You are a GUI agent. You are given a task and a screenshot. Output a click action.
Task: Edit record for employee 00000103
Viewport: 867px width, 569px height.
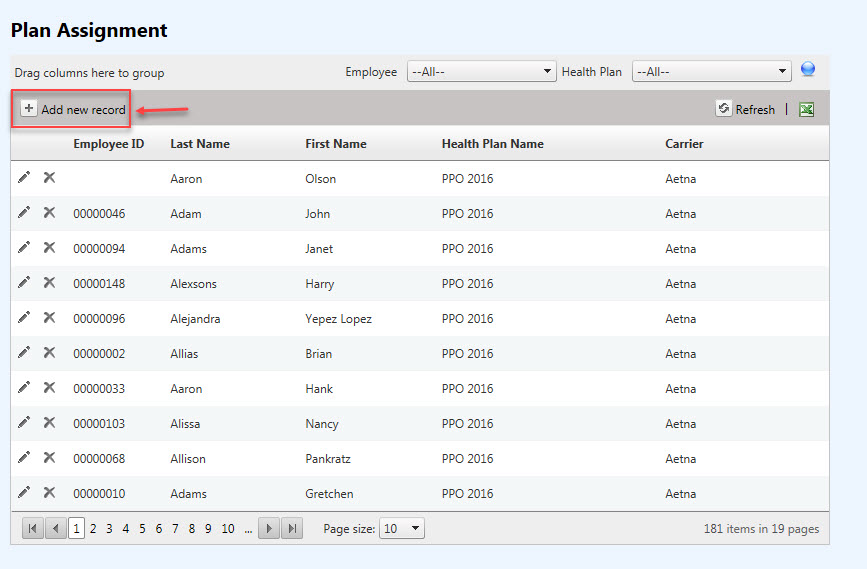[x=24, y=422]
